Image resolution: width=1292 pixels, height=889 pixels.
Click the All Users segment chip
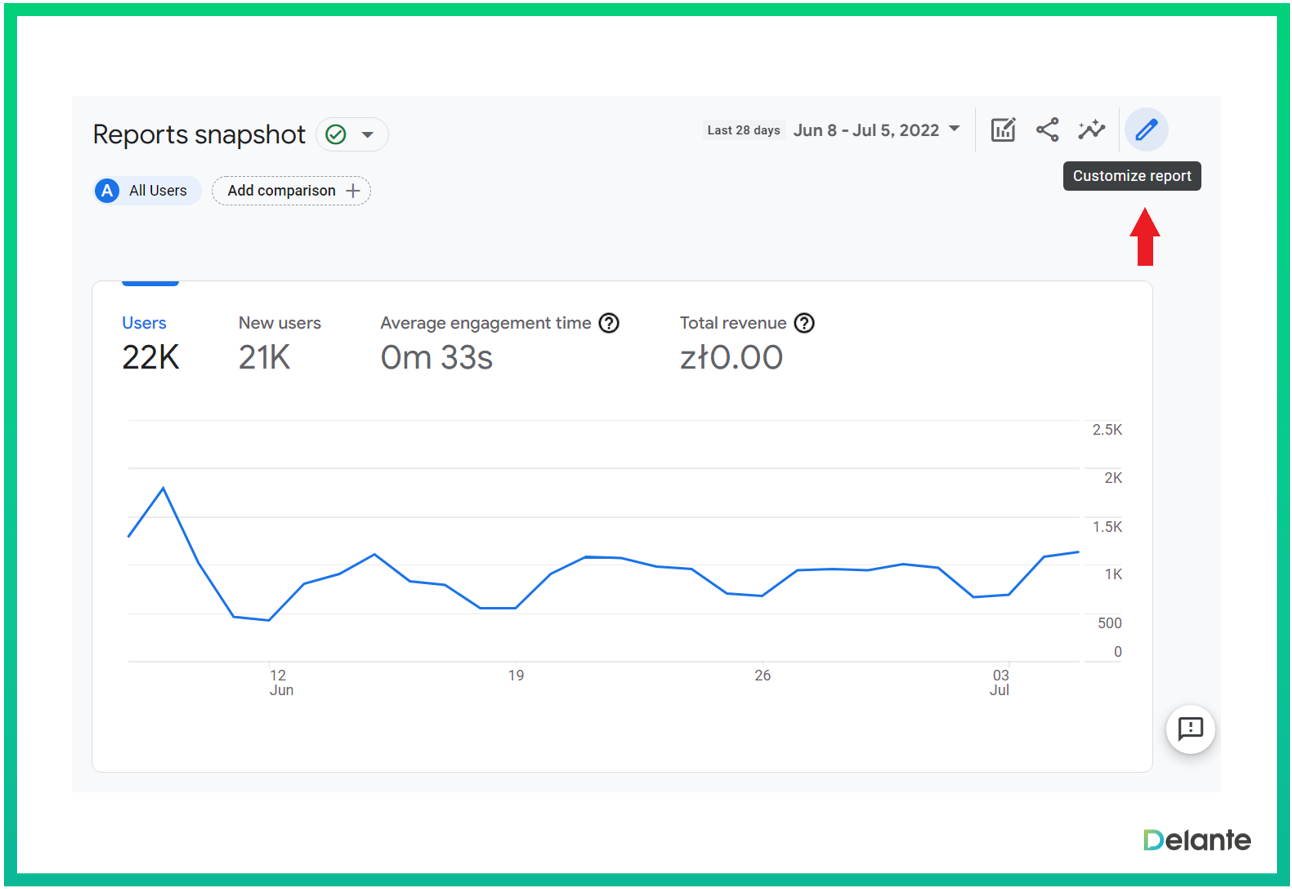(147, 191)
